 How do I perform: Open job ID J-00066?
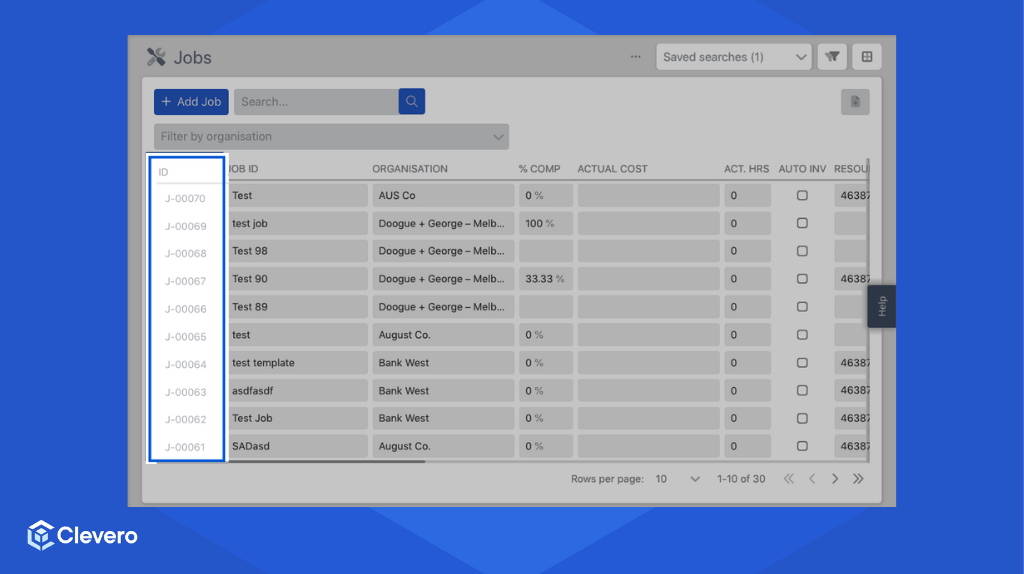tap(185, 309)
